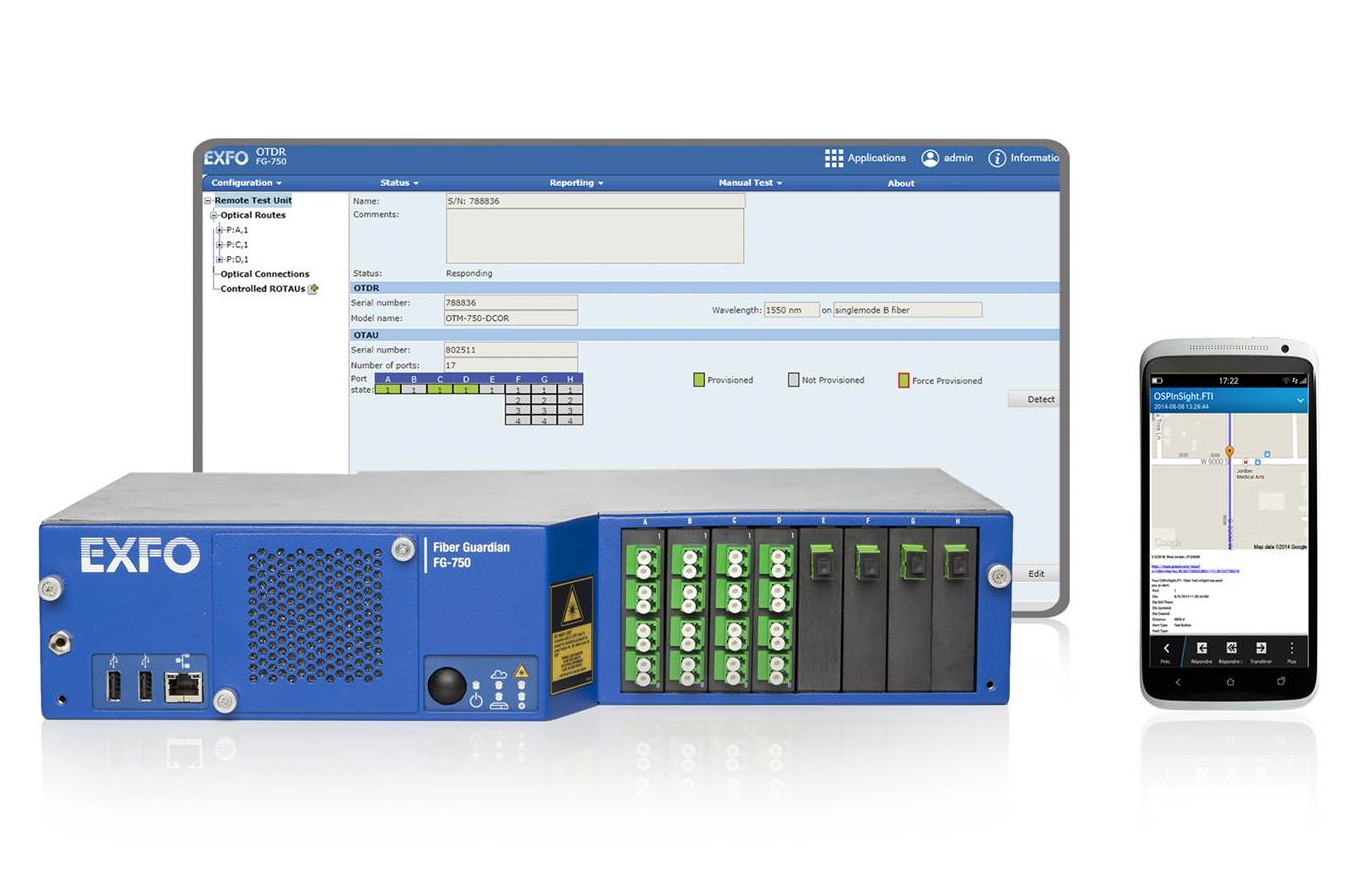Select port 4 cell in column H
This screenshot has height=874, width=1357.
click(x=570, y=421)
